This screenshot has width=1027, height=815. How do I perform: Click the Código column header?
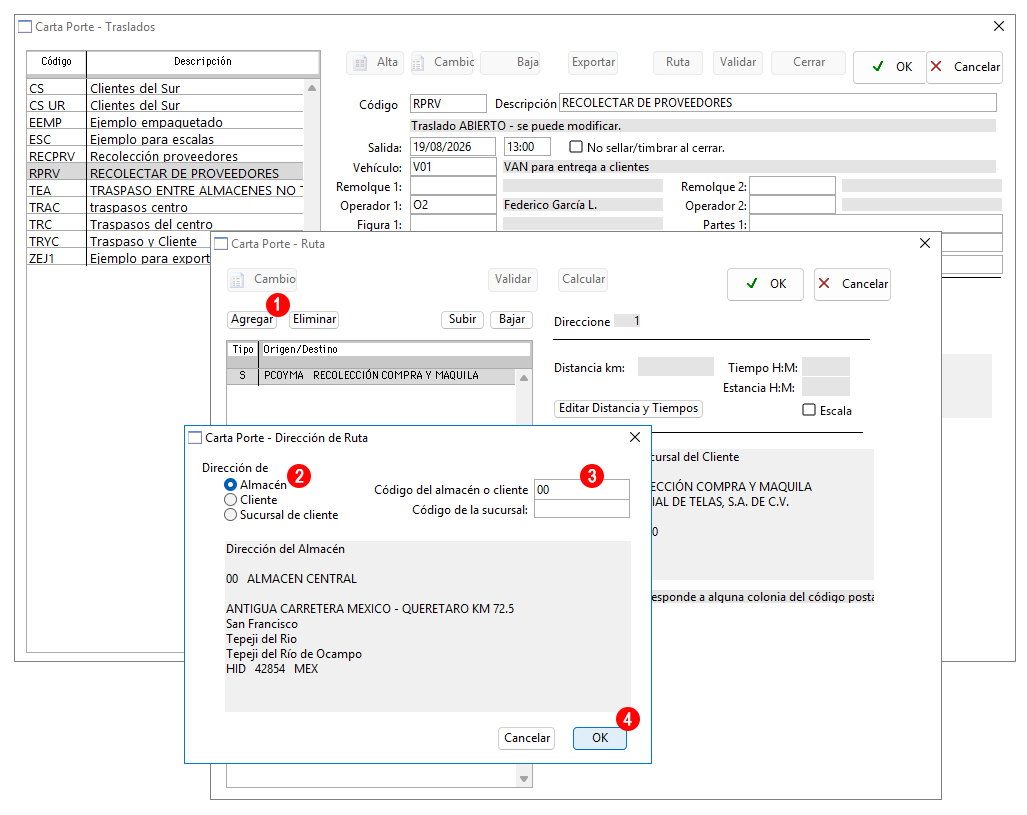pyautogui.click(x=56, y=63)
